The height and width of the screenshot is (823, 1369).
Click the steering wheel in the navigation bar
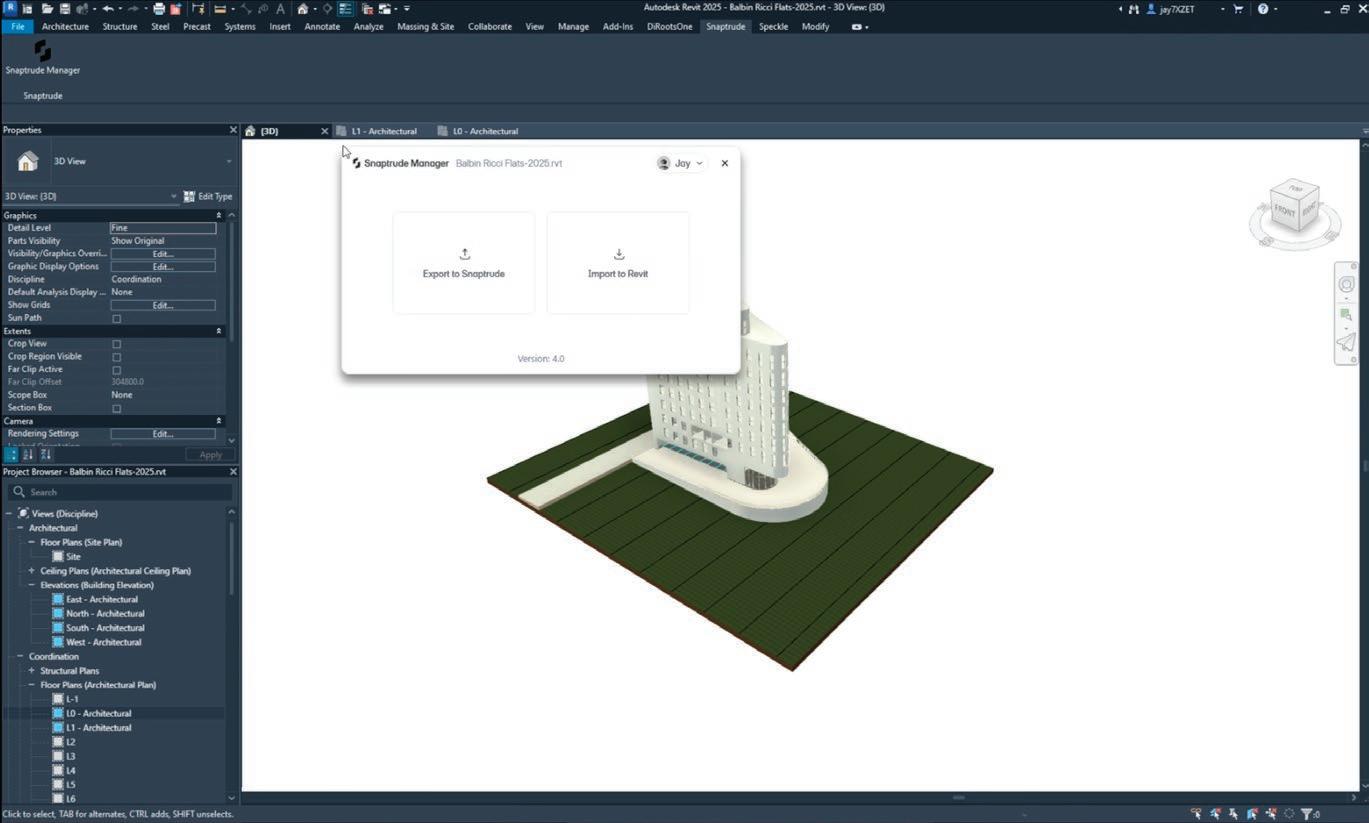point(1346,284)
